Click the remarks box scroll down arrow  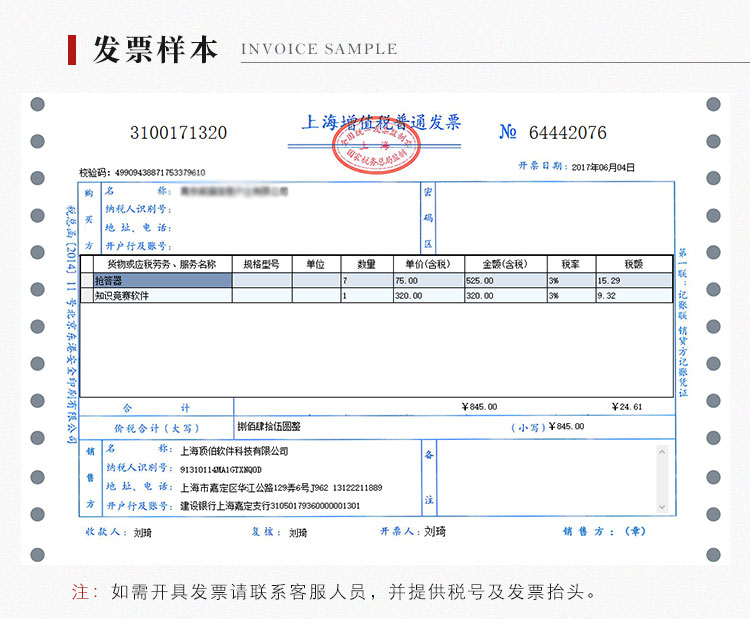click(x=662, y=507)
